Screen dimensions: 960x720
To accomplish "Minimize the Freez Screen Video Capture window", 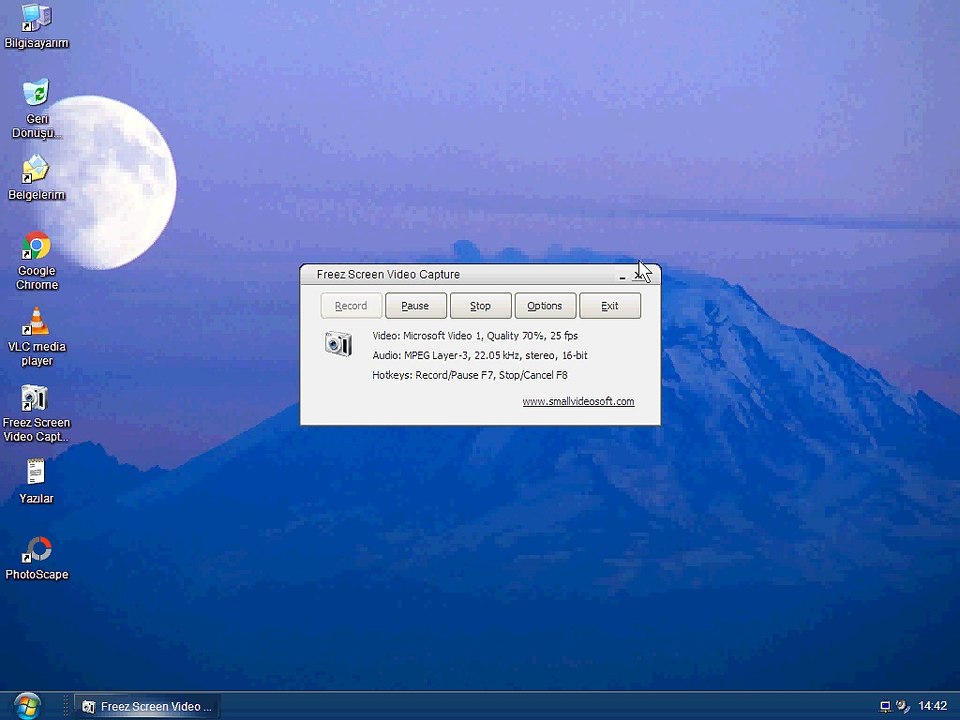I will point(622,277).
